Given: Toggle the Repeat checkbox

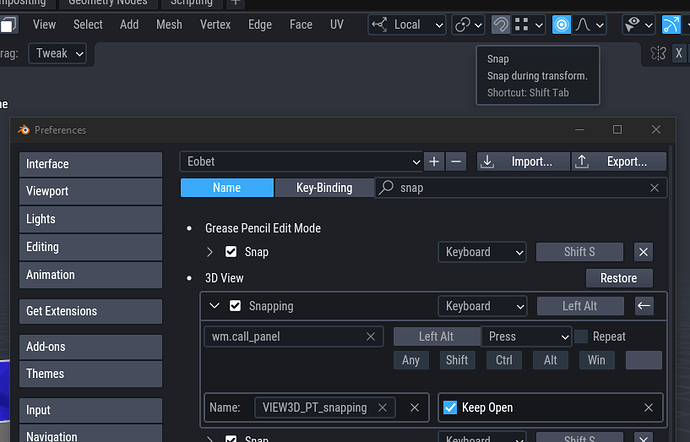Looking at the screenshot, I should [581, 337].
